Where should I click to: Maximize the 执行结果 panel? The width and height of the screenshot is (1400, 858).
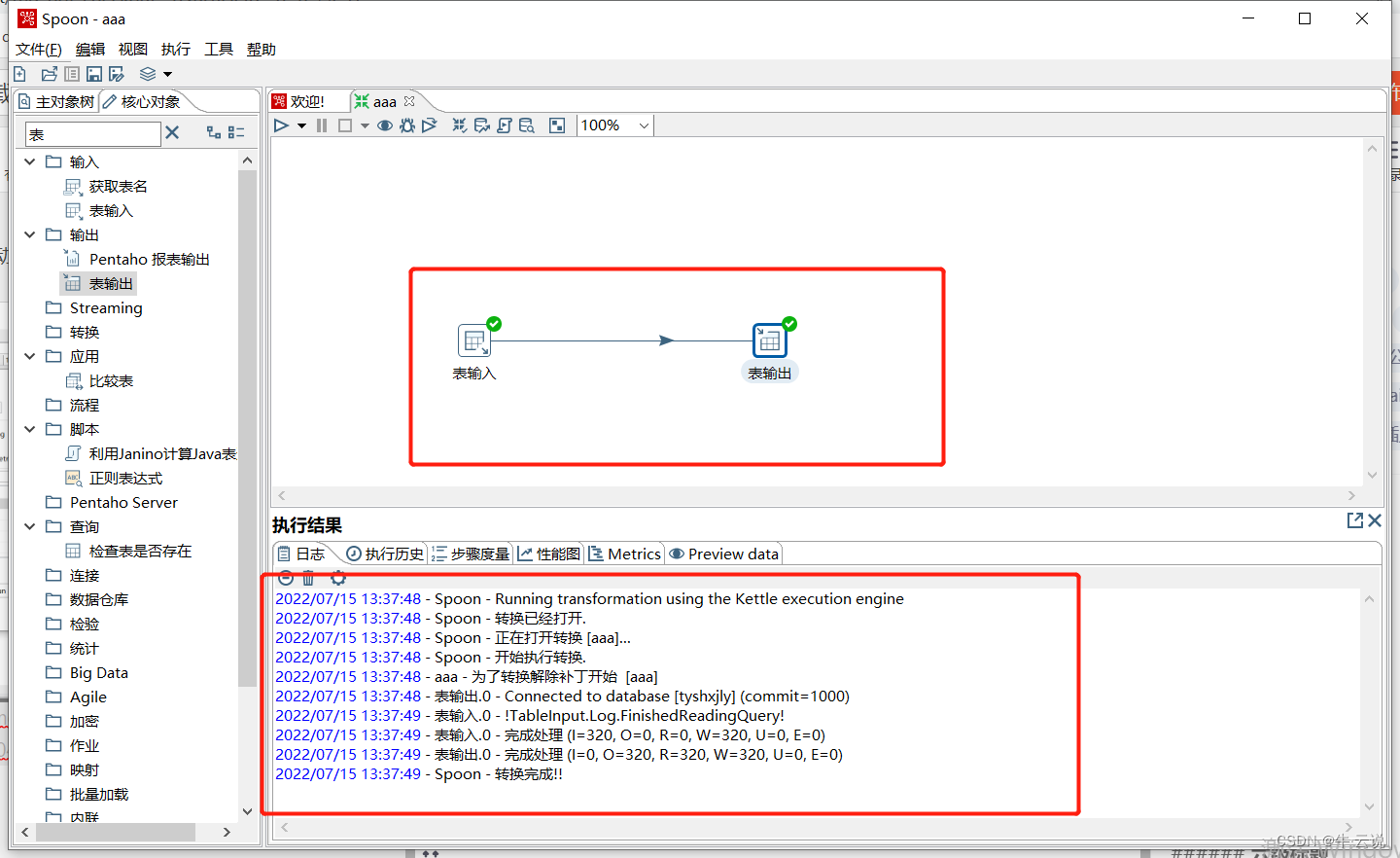(x=1355, y=520)
